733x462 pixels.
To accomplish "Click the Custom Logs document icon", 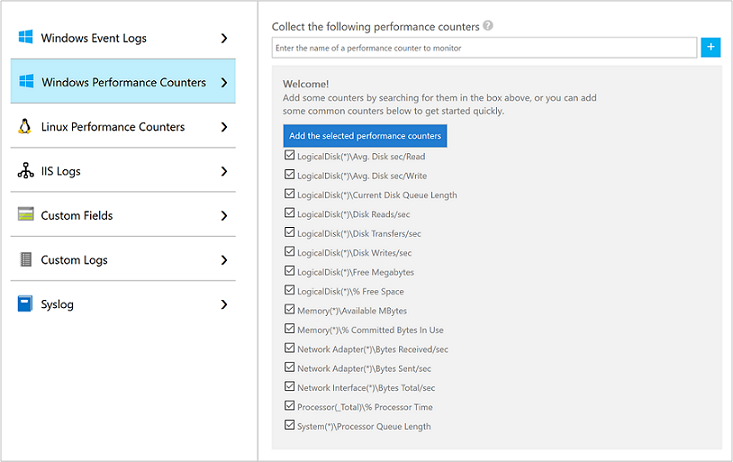I will point(26,260).
